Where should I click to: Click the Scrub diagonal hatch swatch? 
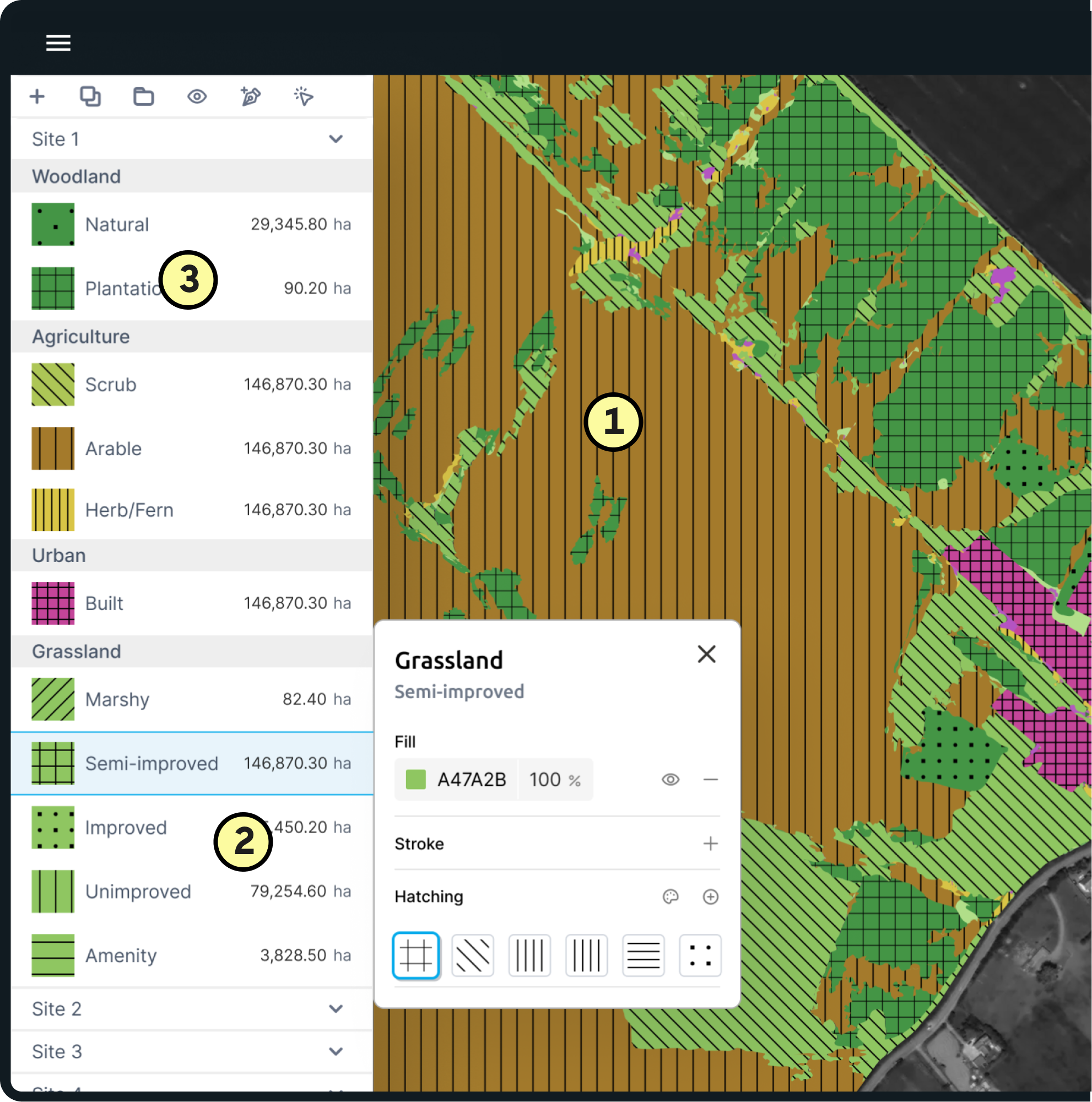point(53,385)
